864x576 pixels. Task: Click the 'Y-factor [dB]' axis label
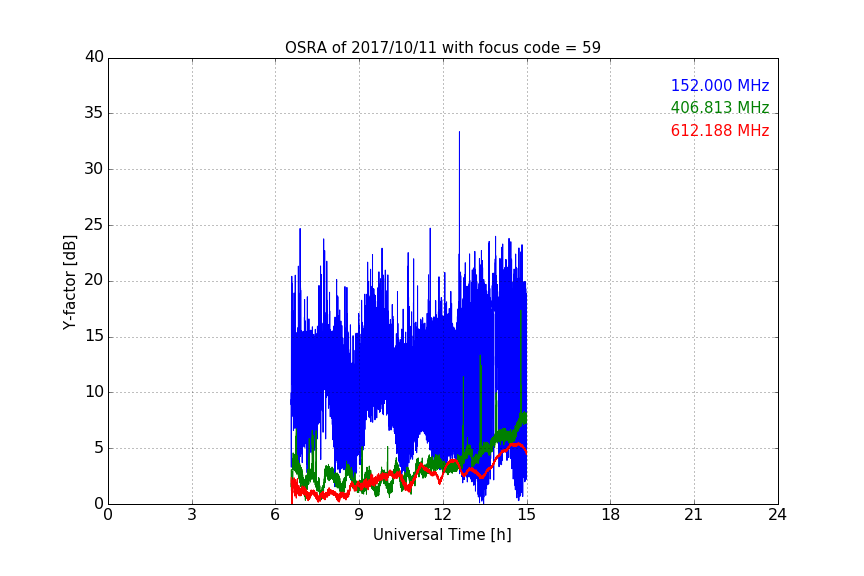[69, 282]
